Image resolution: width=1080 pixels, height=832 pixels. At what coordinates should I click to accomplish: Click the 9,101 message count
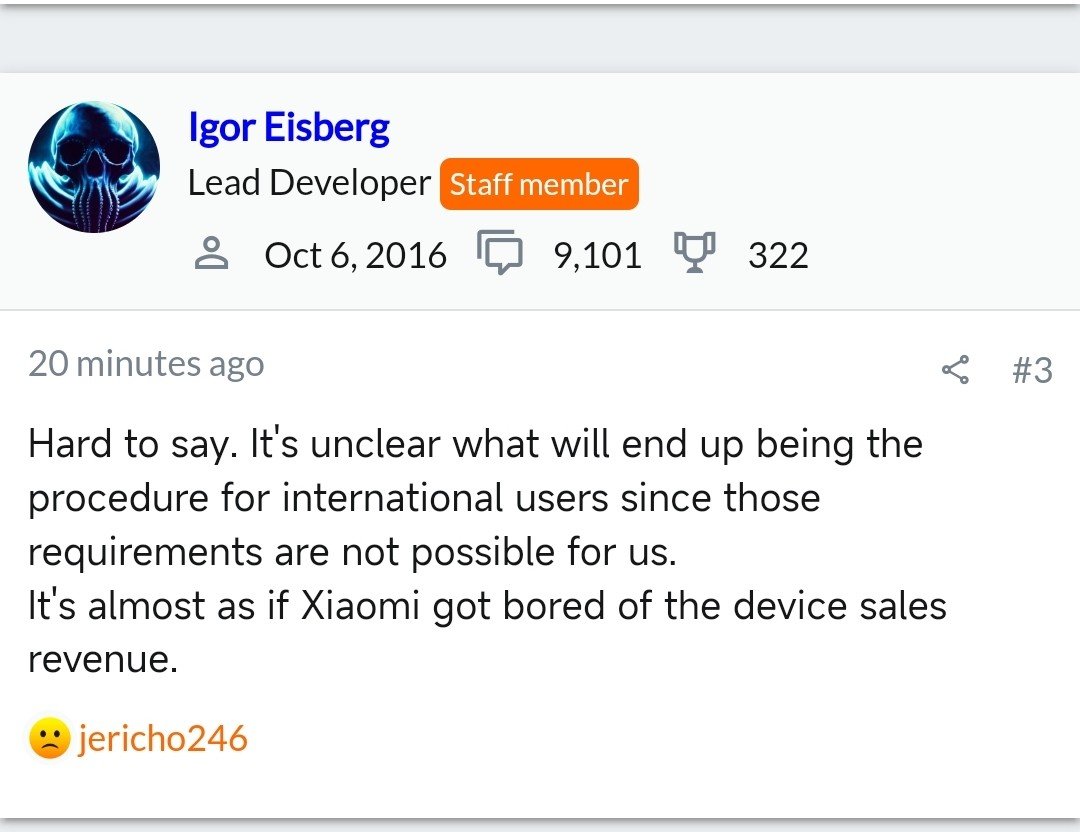pos(595,255)
